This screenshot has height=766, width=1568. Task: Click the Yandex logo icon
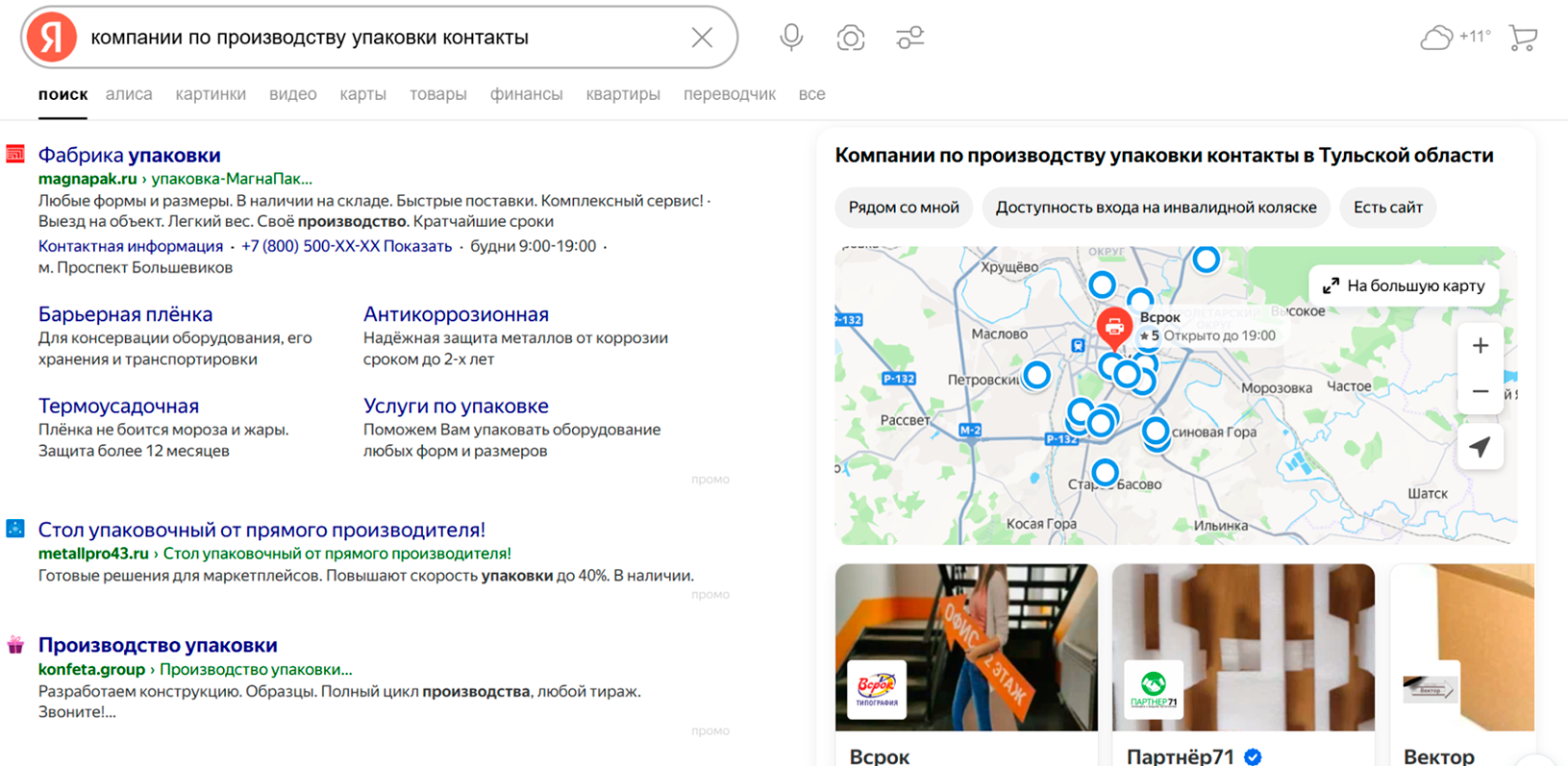click(51, 37)
